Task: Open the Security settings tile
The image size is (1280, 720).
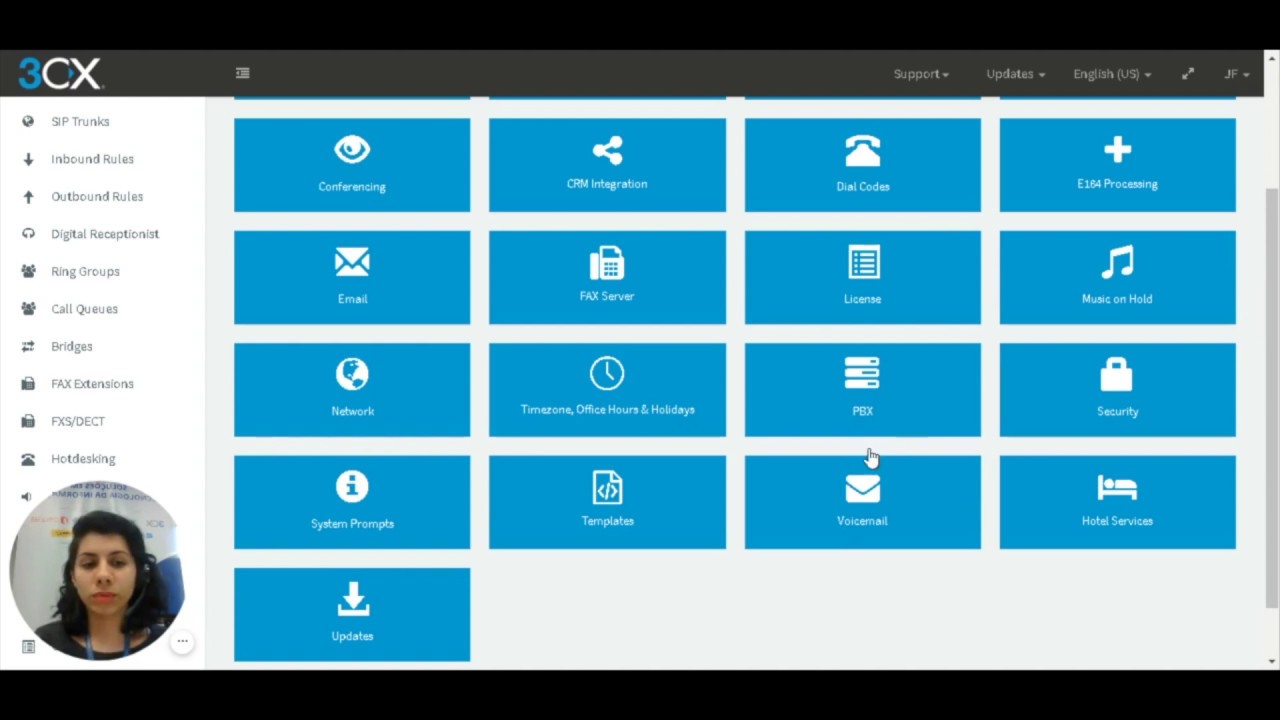Action: coord(1117,390)
